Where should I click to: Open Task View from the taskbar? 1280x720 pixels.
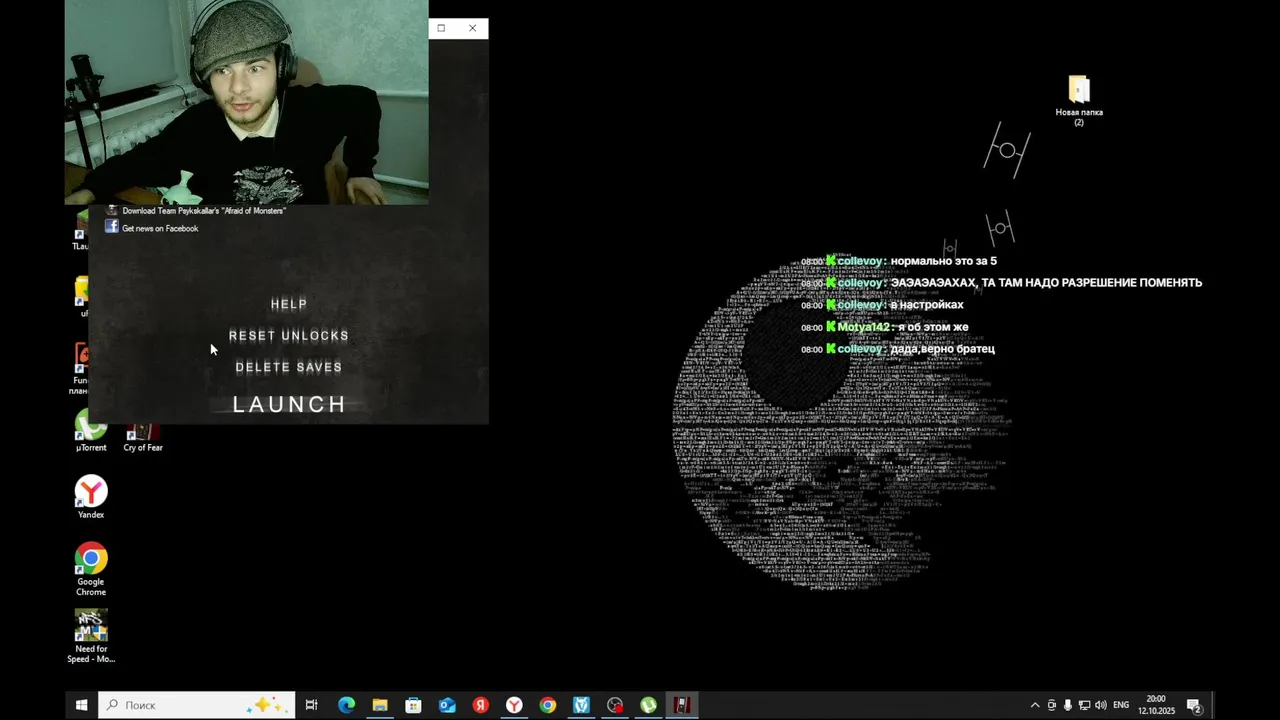click(311, 705)
